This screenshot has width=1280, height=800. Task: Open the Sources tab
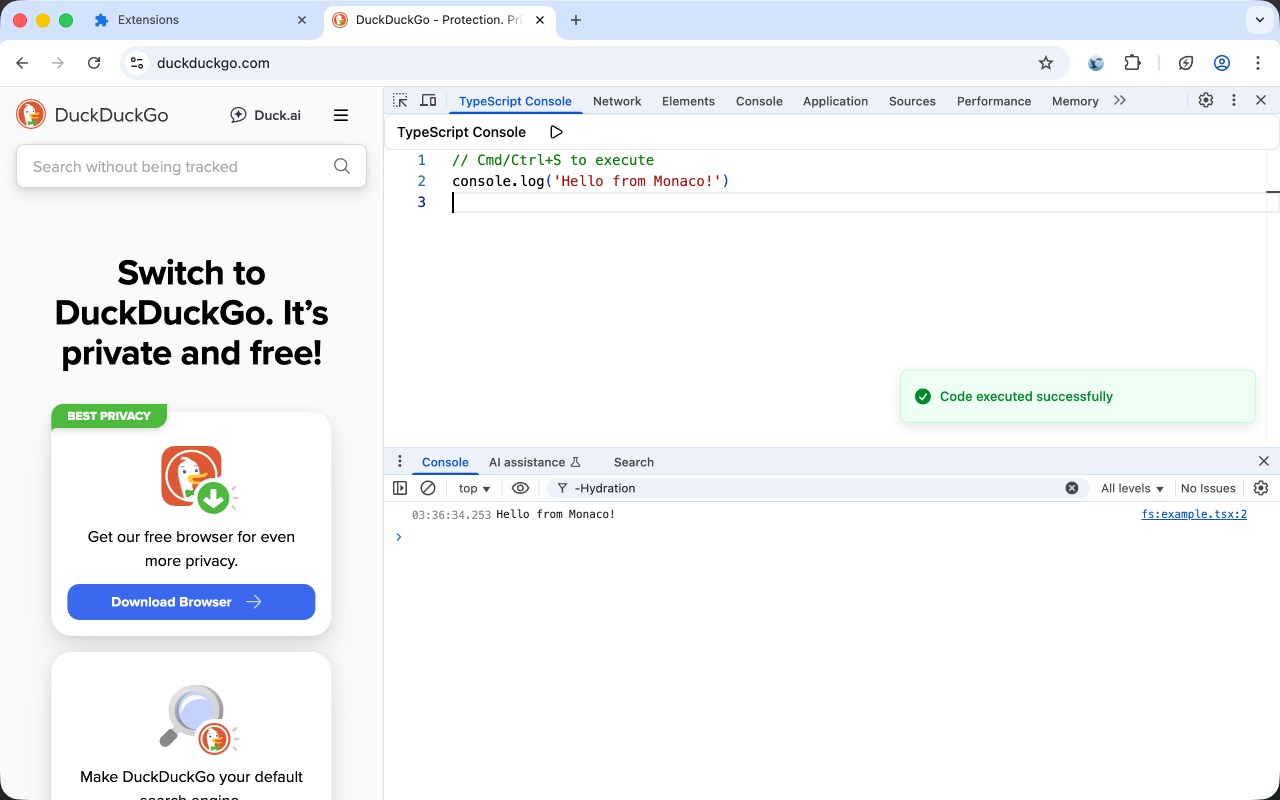(912, 101)
